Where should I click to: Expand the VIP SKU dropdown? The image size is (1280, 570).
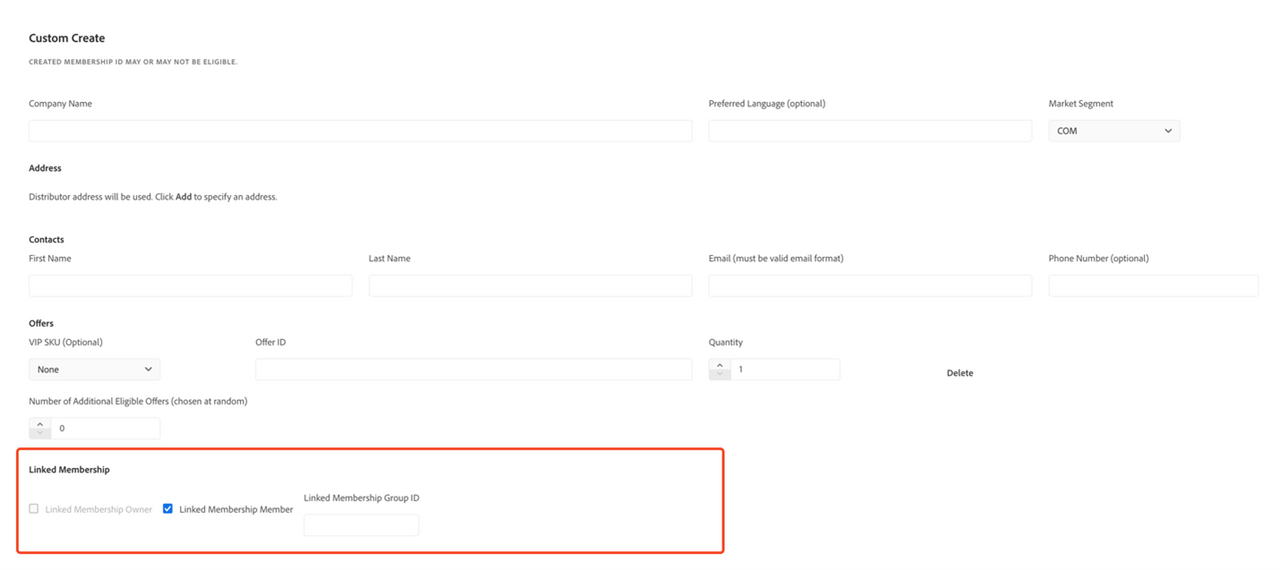pyautogui.click(x=94, y=370)
